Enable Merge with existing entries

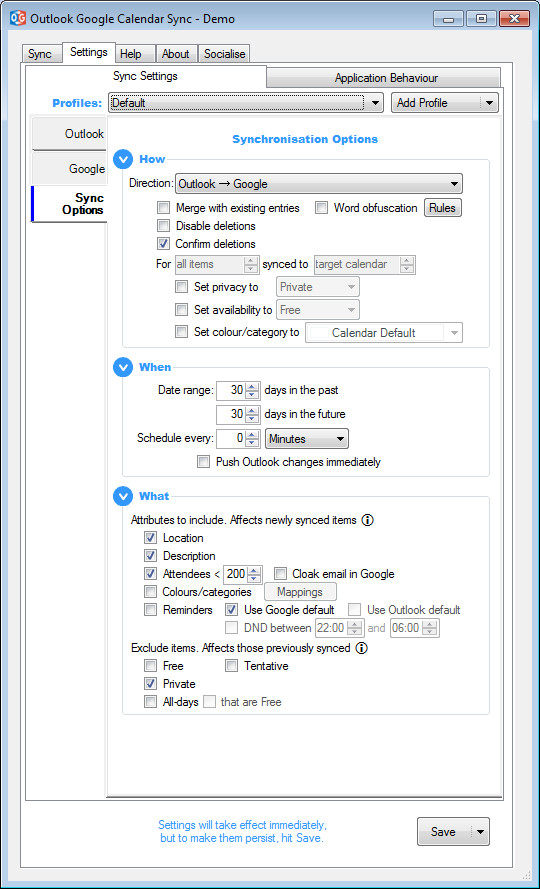tap(163, 208)
